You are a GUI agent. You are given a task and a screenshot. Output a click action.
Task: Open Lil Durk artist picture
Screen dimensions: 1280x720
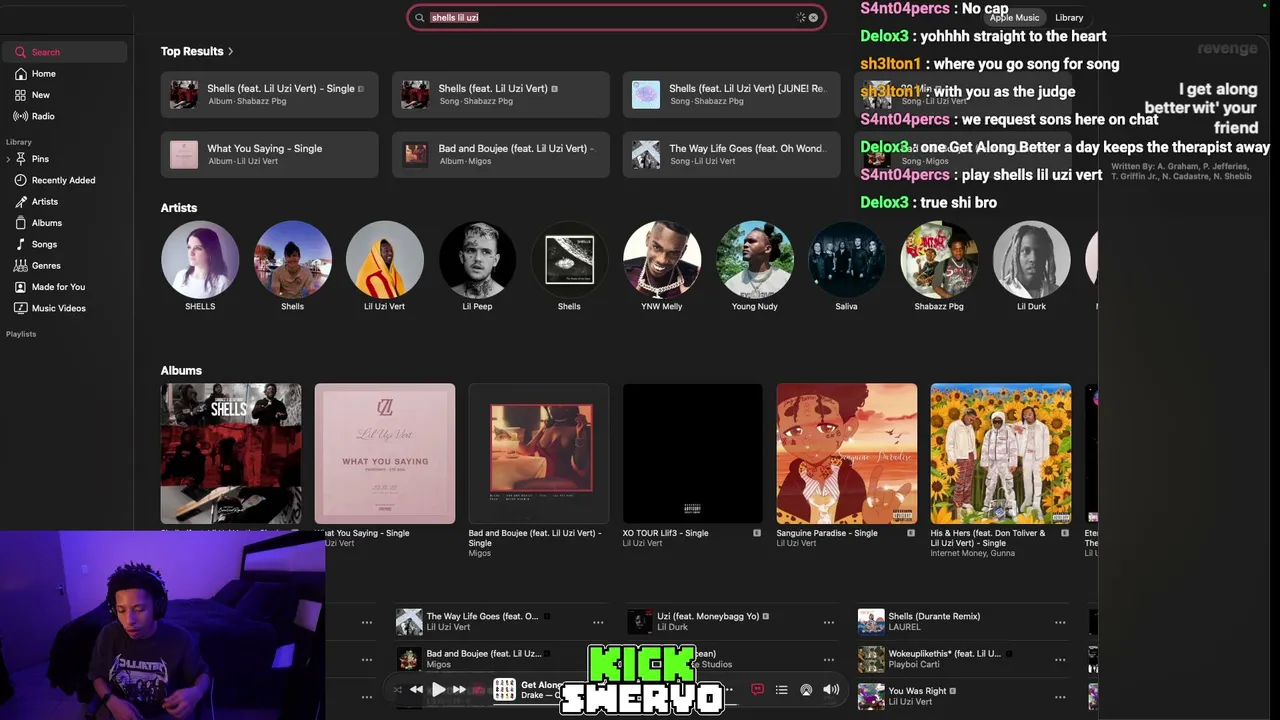tap(1031, 260)
